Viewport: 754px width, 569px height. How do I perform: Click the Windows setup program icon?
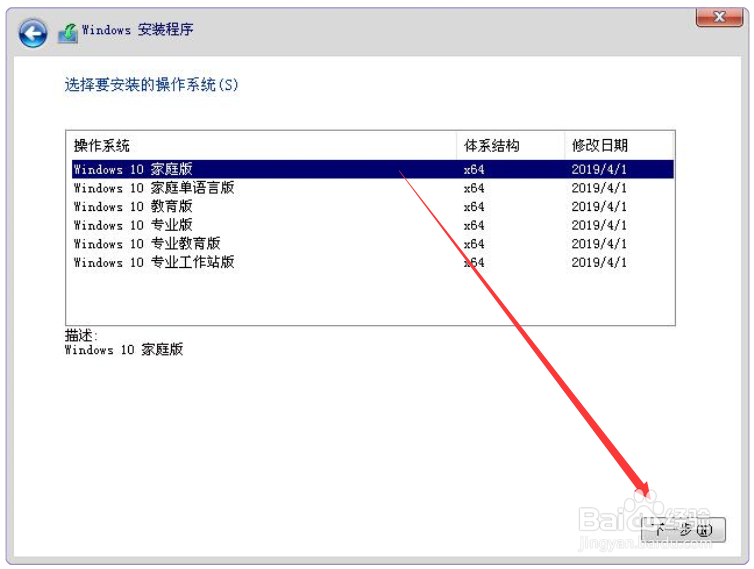[68, 33]
